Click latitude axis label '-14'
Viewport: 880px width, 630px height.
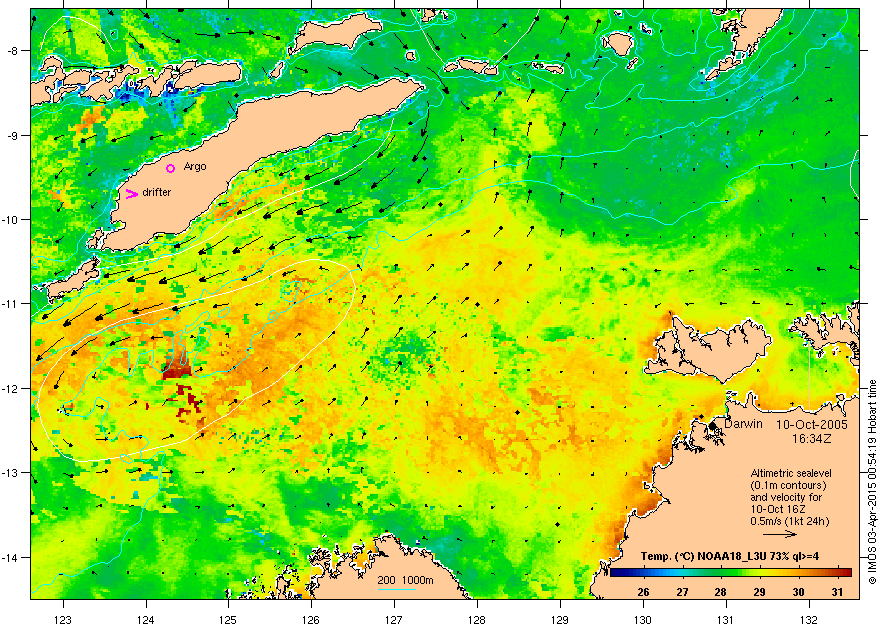click(11, 557)
